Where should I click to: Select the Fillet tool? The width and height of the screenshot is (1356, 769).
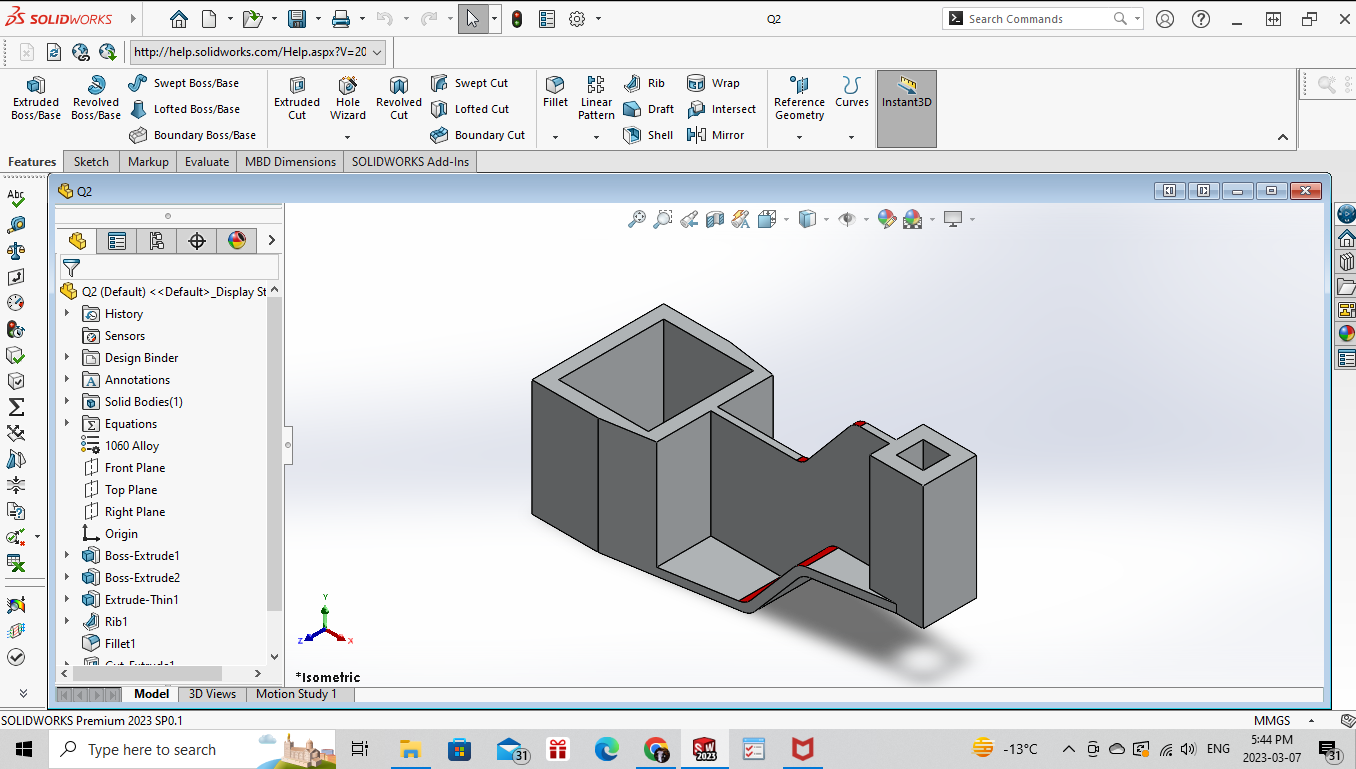click(555, 91)
